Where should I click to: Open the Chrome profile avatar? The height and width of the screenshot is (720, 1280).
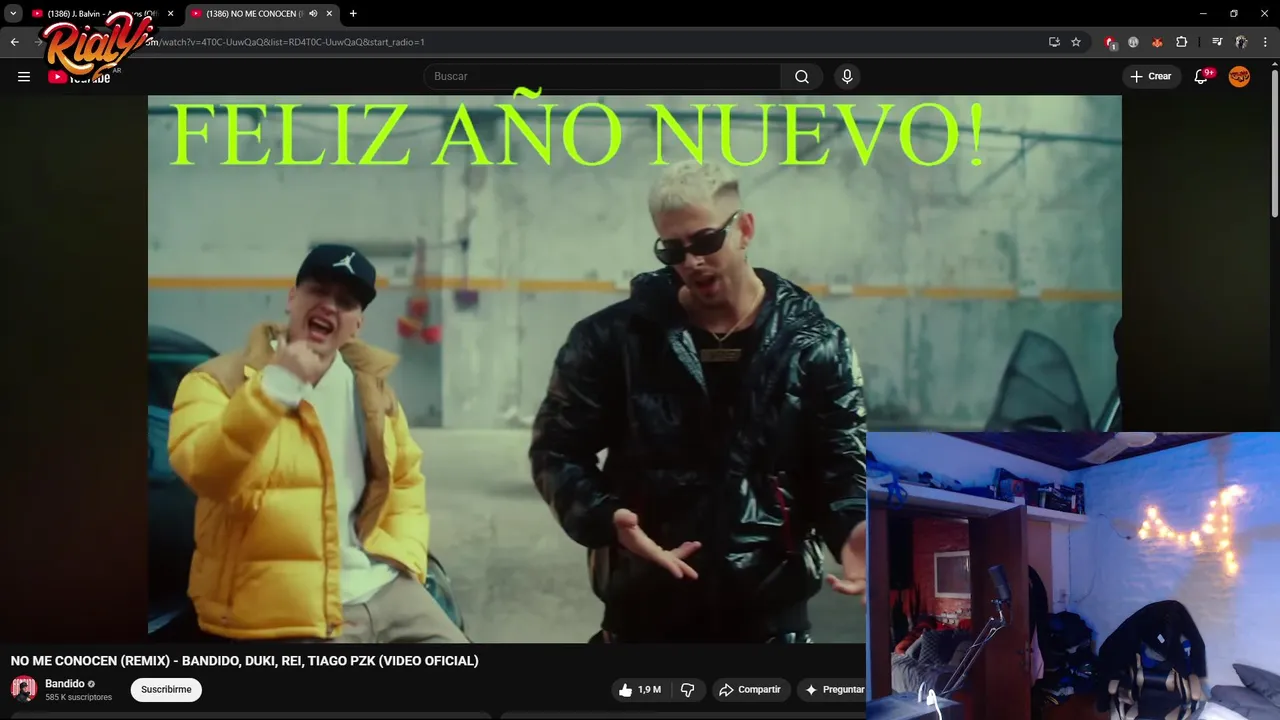pos(1241,42)
